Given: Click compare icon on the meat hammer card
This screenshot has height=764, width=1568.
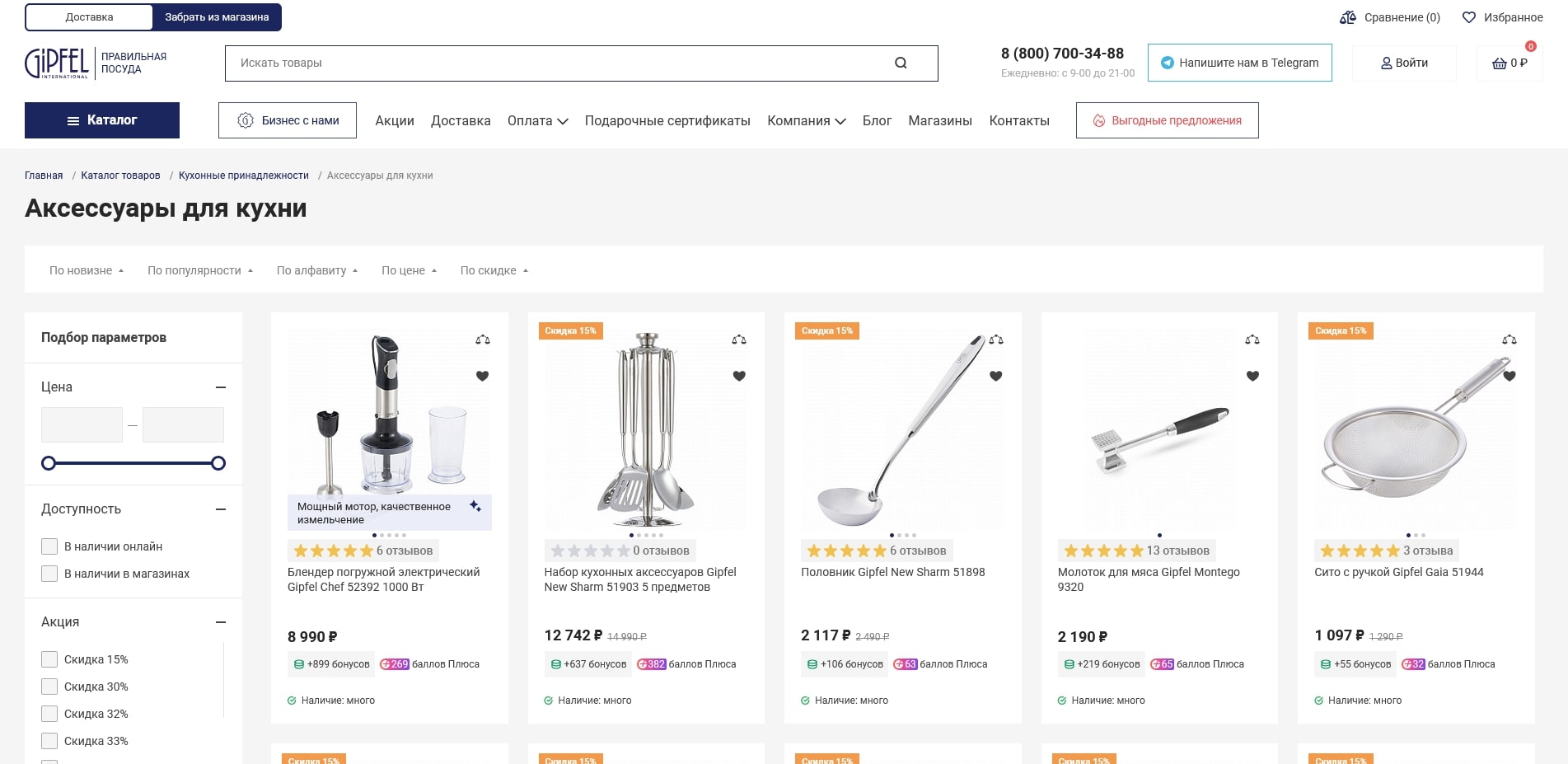Looking at the screenshot, I should 1252,340.
